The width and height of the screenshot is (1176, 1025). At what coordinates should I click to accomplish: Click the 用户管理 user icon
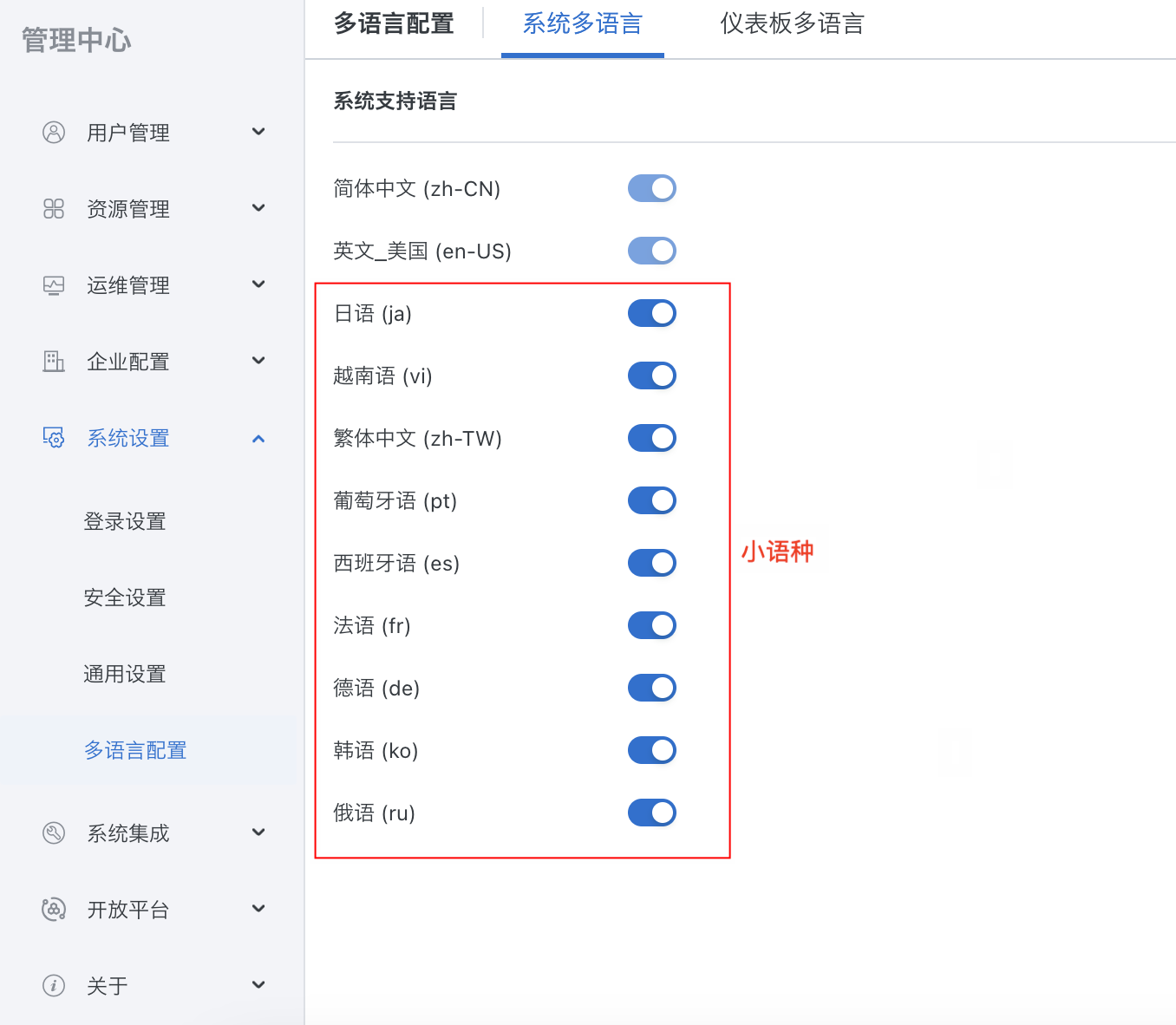(54, 133)
